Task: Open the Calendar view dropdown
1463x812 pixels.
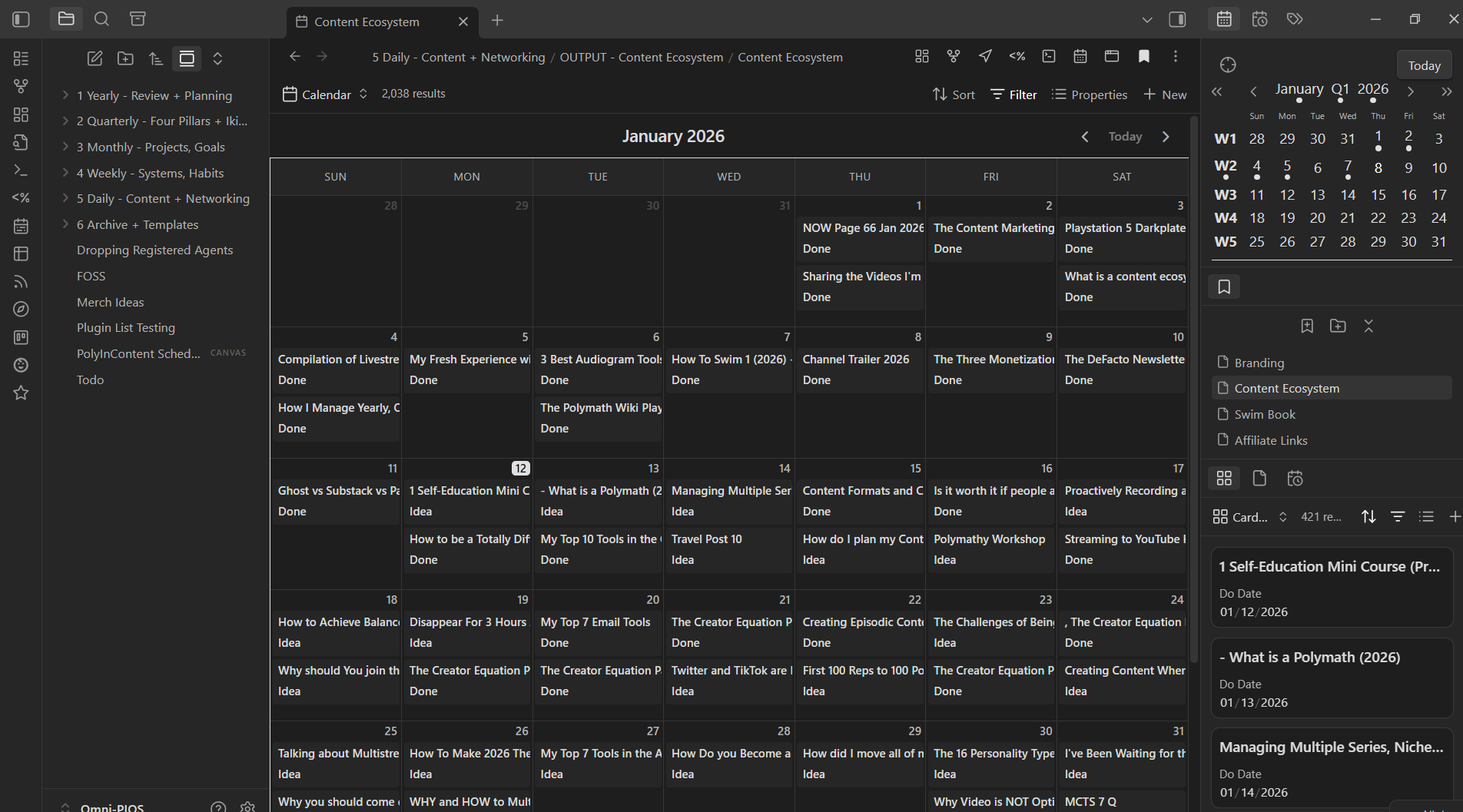Action: pyautogui.click(x=324, y=94)
